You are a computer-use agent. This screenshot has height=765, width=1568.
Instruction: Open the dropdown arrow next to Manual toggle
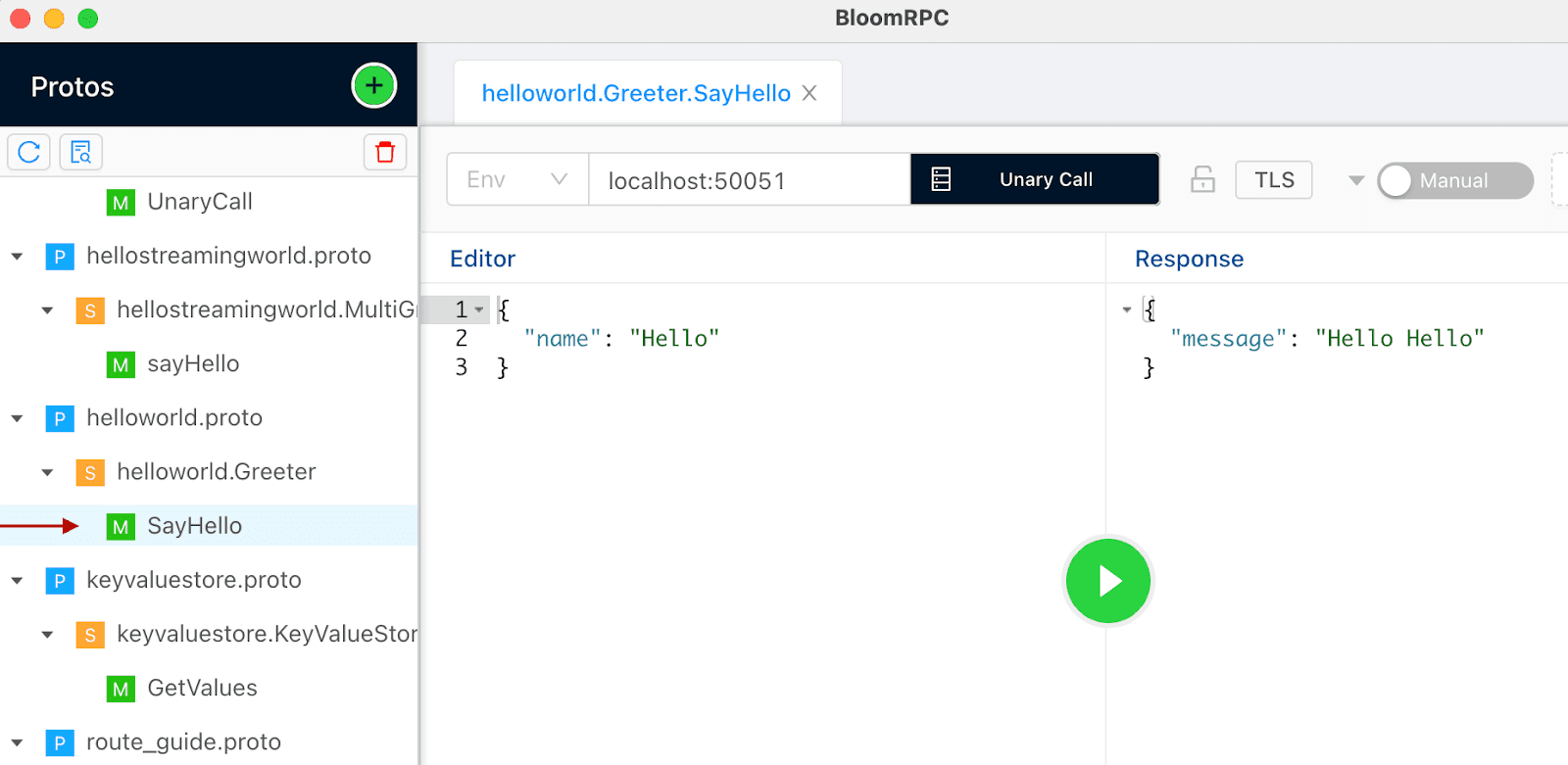(1356, 180)
